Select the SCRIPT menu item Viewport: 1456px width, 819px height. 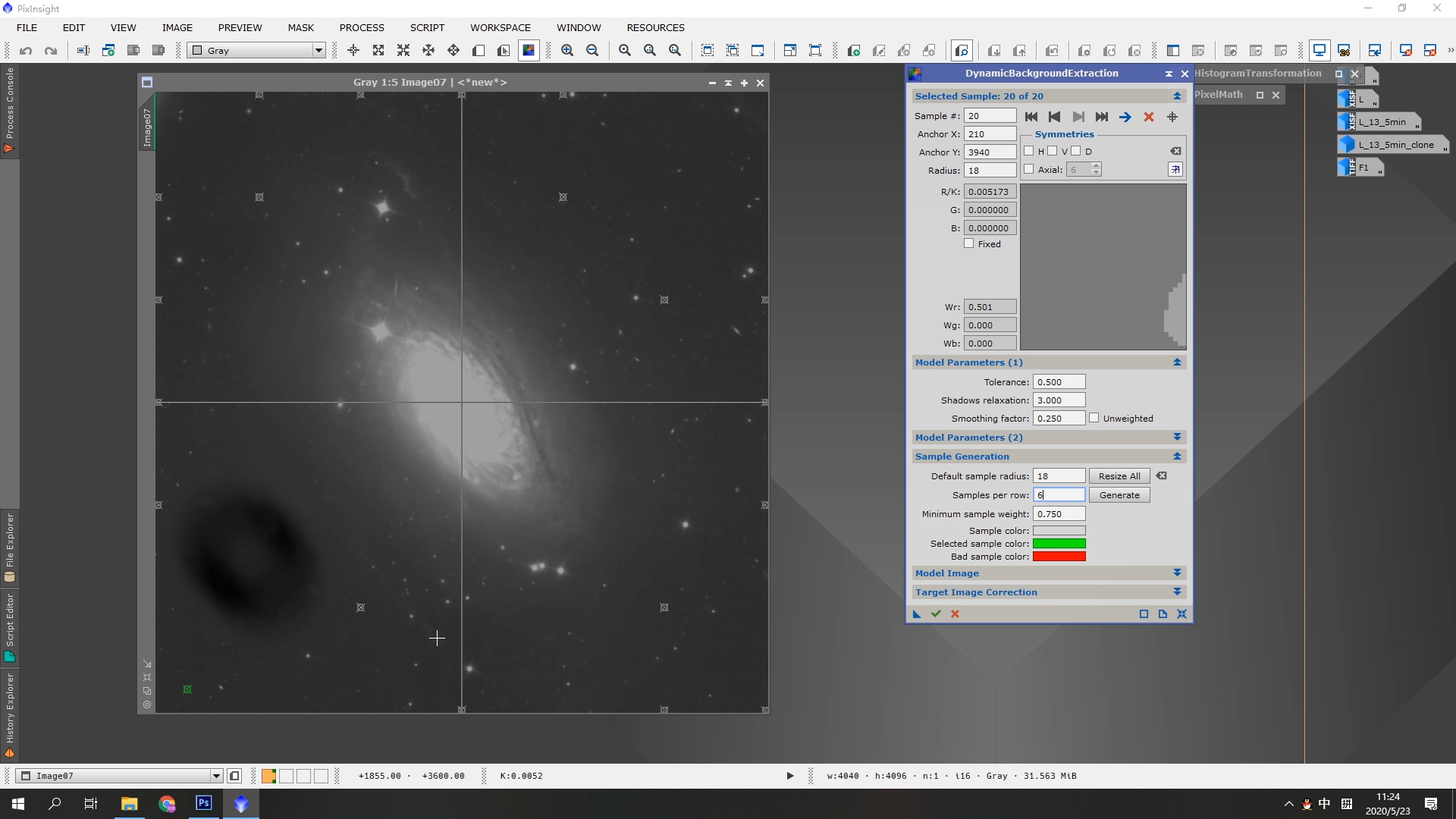coord(426,27)
